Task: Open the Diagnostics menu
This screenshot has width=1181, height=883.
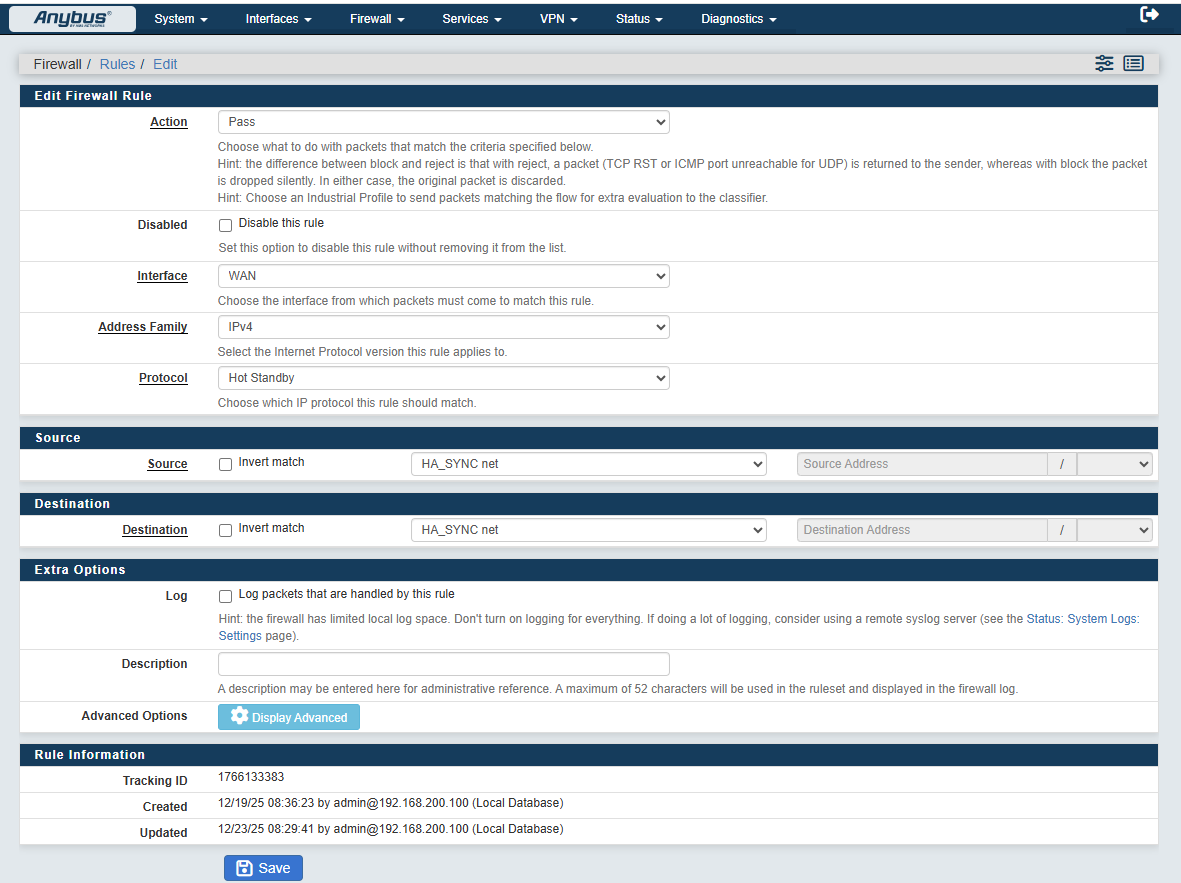Action: coord(738,19)
